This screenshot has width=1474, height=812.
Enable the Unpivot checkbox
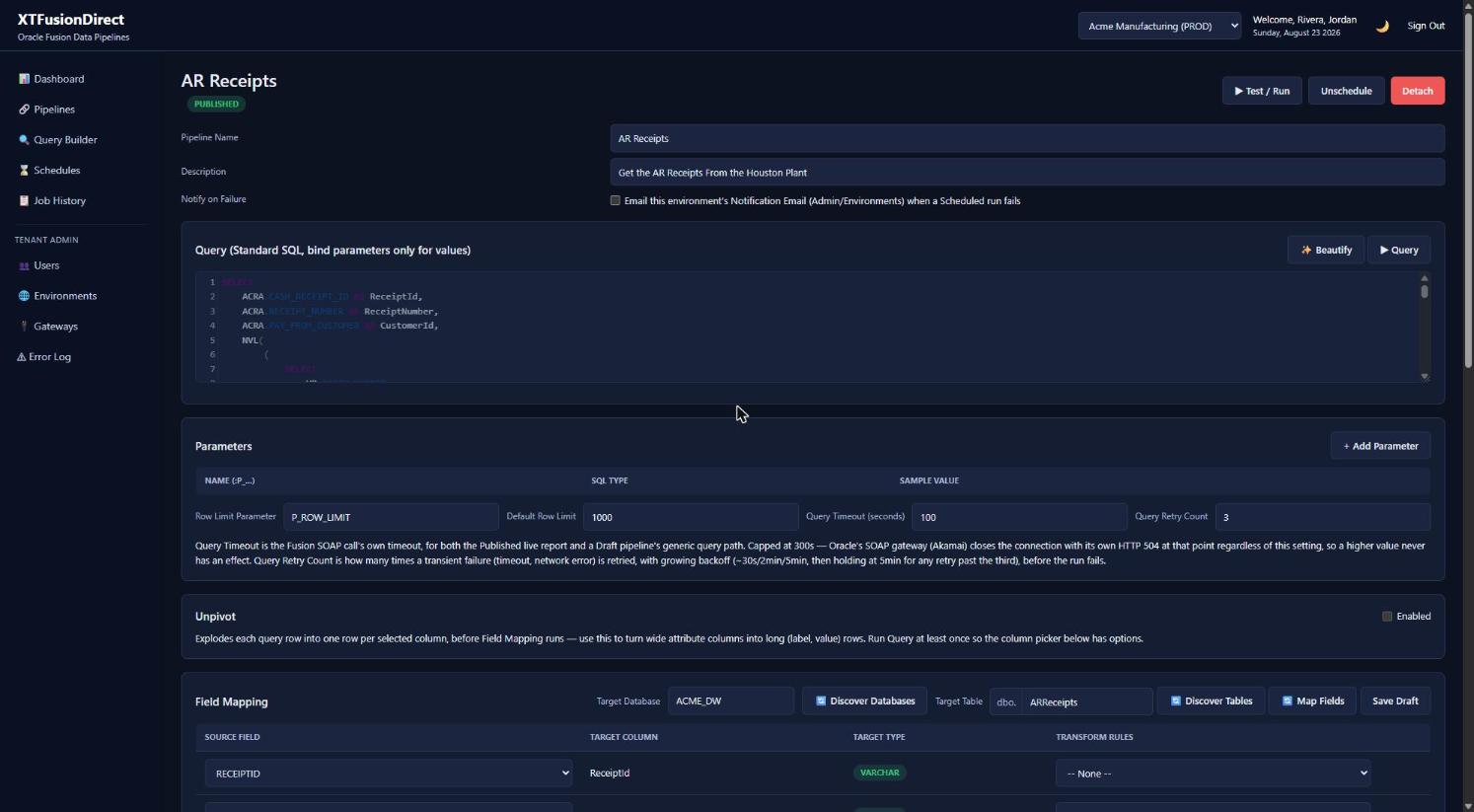1387,617
